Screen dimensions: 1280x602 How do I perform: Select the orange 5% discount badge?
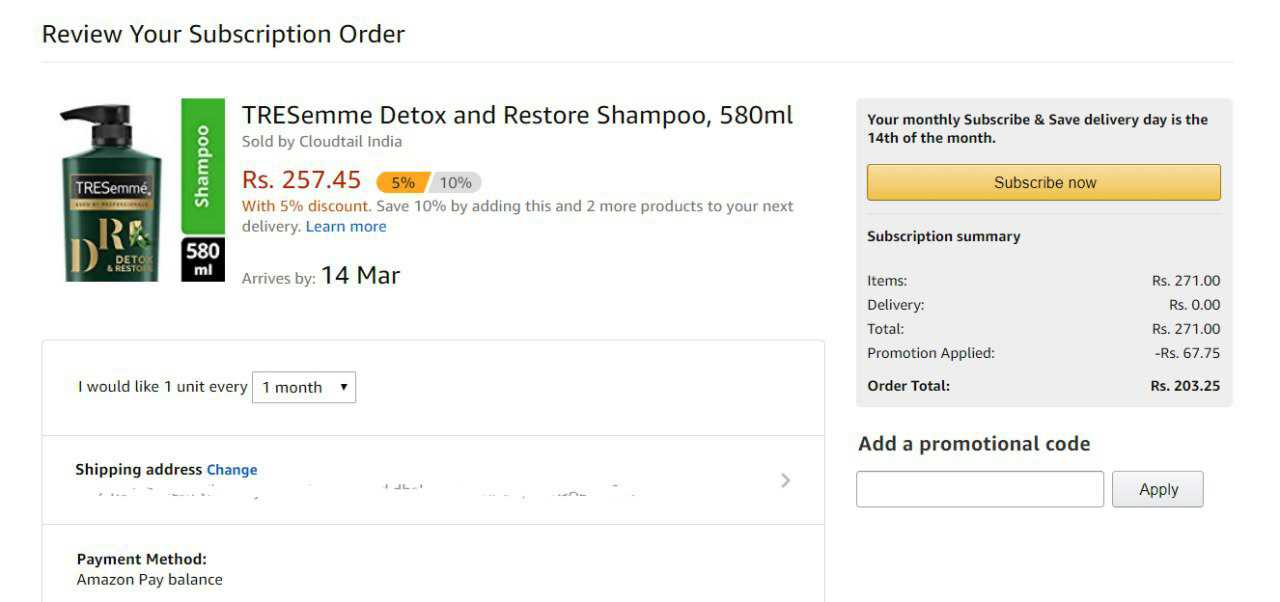coord(402,183)
